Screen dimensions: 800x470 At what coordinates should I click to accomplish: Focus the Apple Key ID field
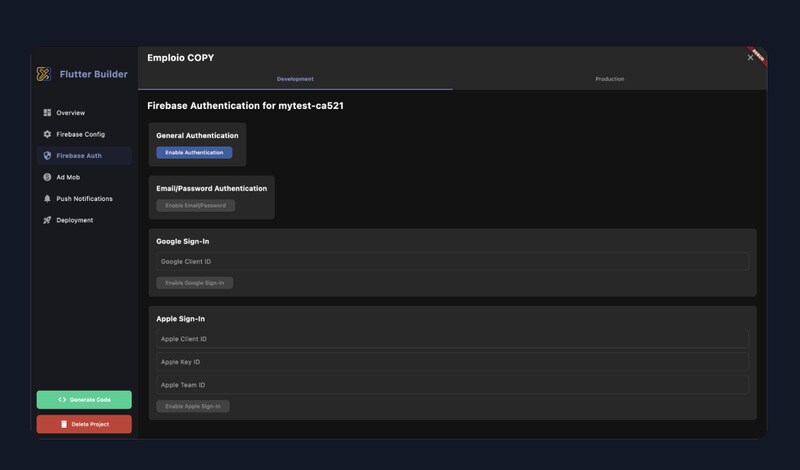452,362
